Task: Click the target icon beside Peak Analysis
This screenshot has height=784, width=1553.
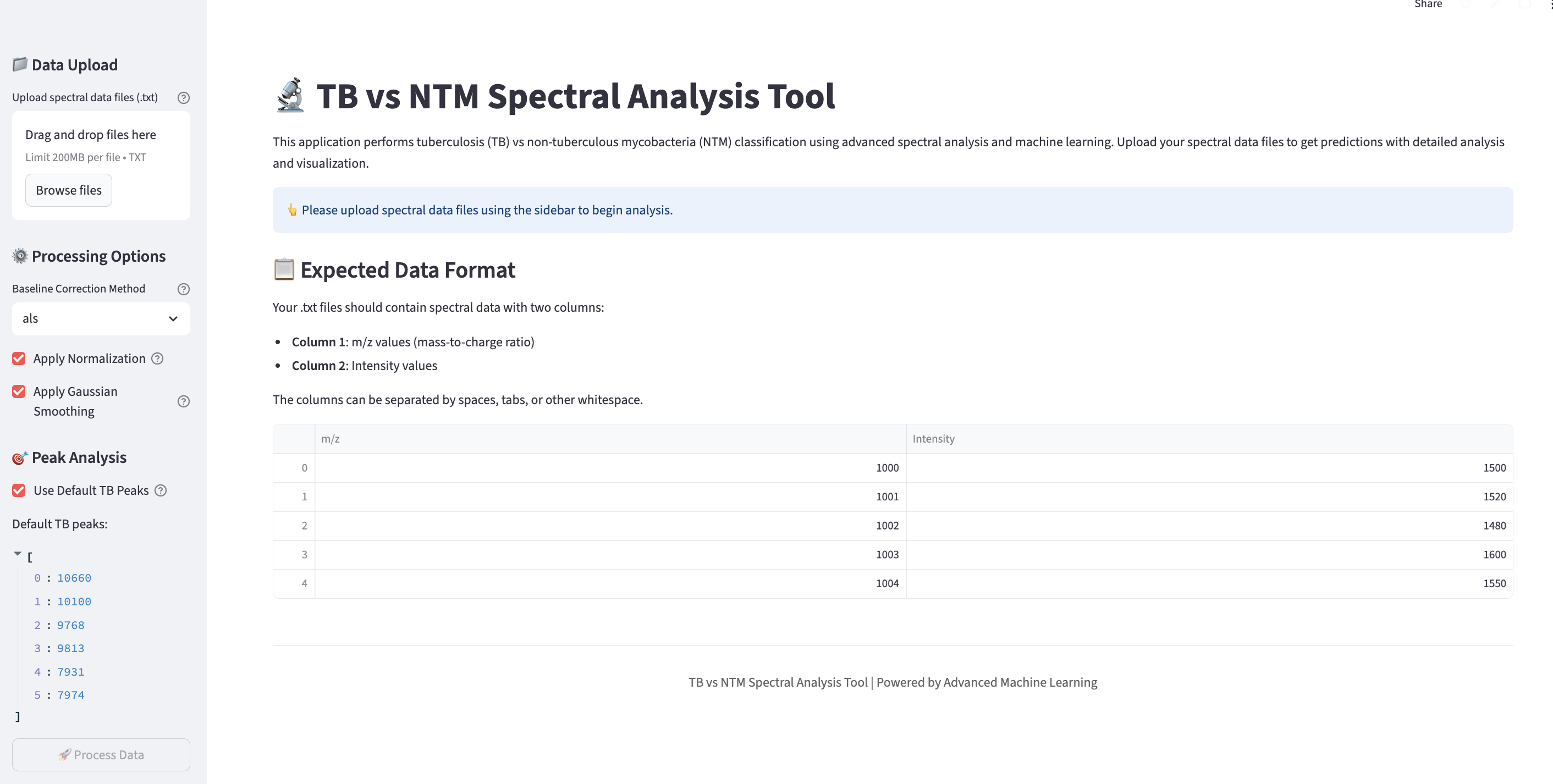Action: (x=19, y=457)
